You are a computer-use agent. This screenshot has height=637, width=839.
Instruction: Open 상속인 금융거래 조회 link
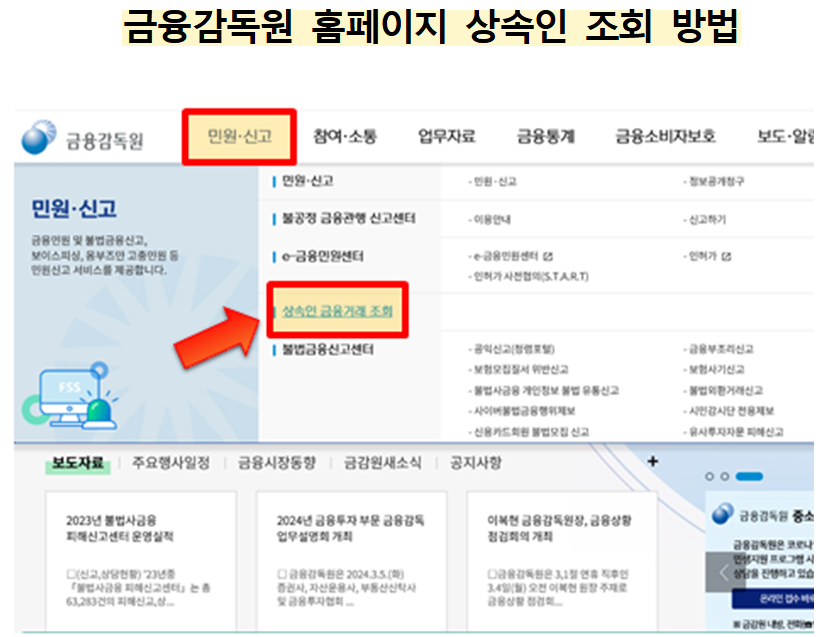(337, 311)
